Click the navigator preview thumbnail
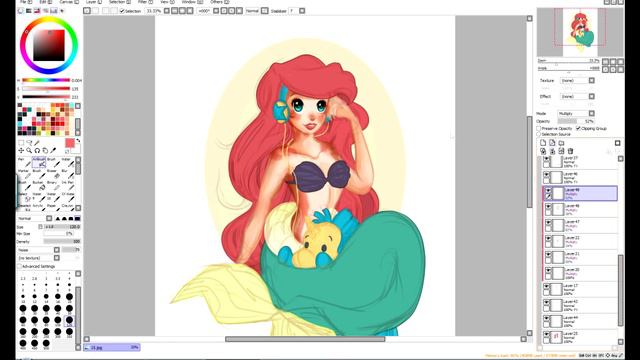 (x=580, y=32)
